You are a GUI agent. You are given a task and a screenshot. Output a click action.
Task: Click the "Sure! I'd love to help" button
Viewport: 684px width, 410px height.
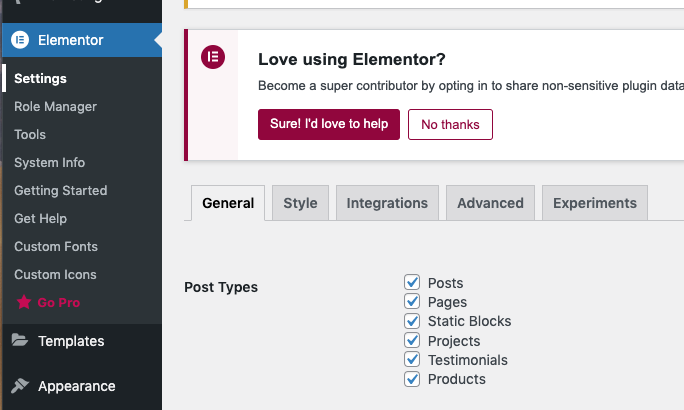(x=329, y=125)
